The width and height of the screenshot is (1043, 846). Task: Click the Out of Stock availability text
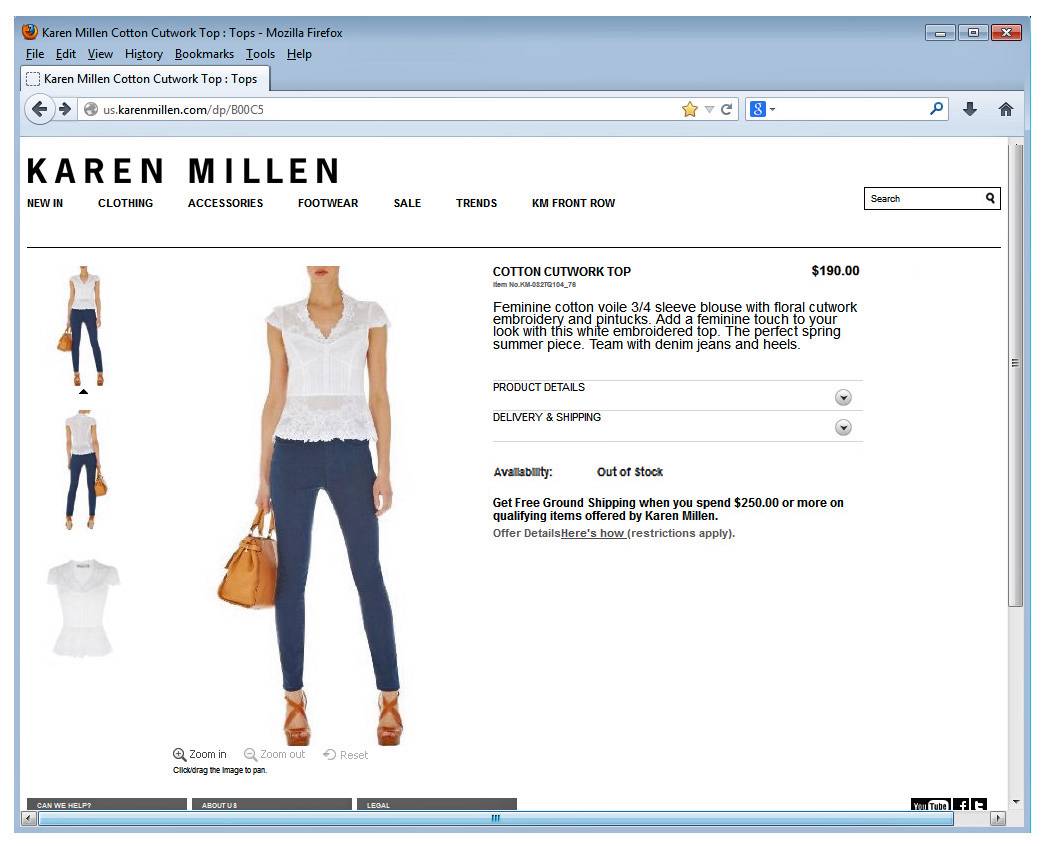point(629,472)
